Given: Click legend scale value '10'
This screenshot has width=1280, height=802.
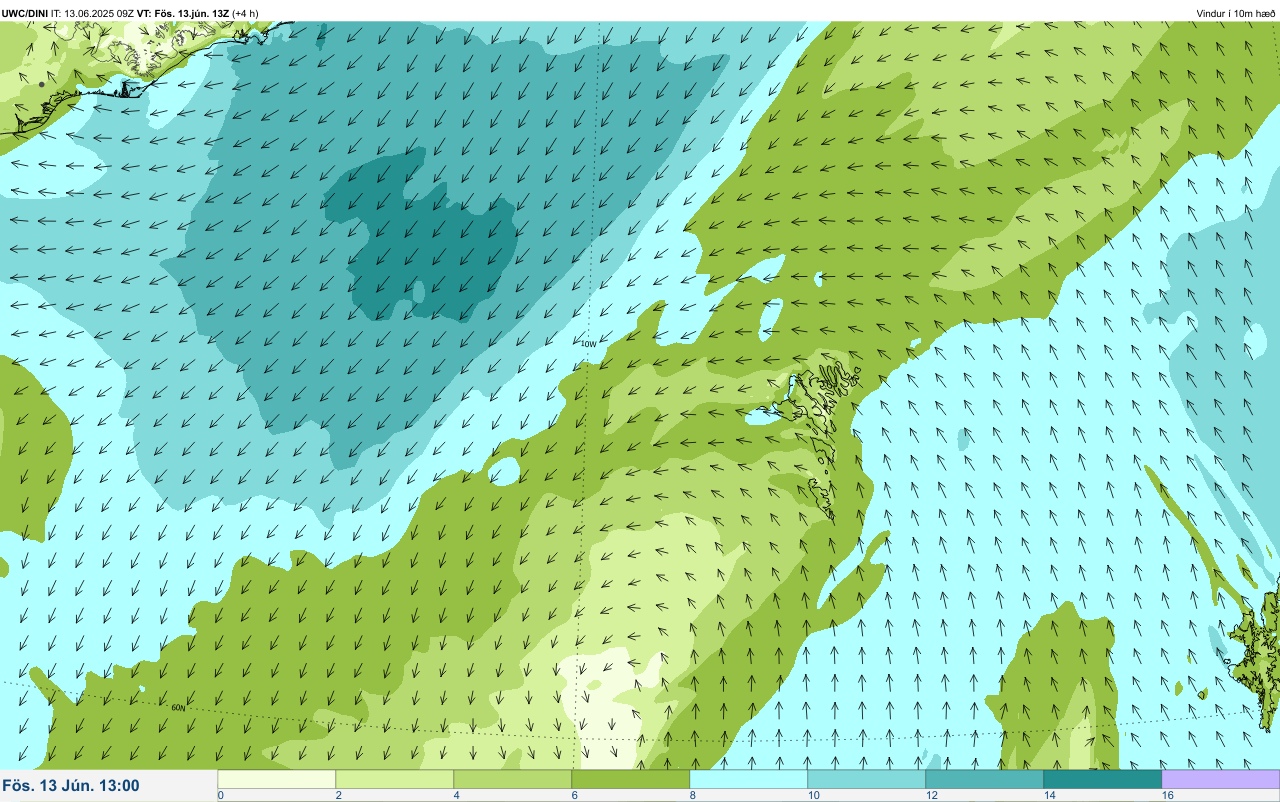Looking at the screenshot, I should coord(814,795).
